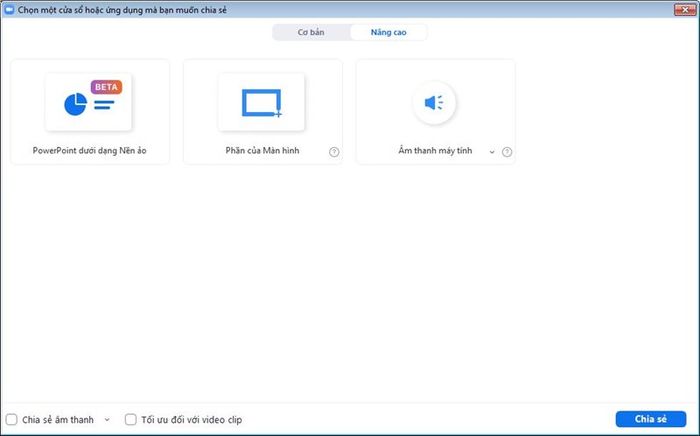Click the Zoom logo in title bar
700x436 pixels.
click(9, 9)
